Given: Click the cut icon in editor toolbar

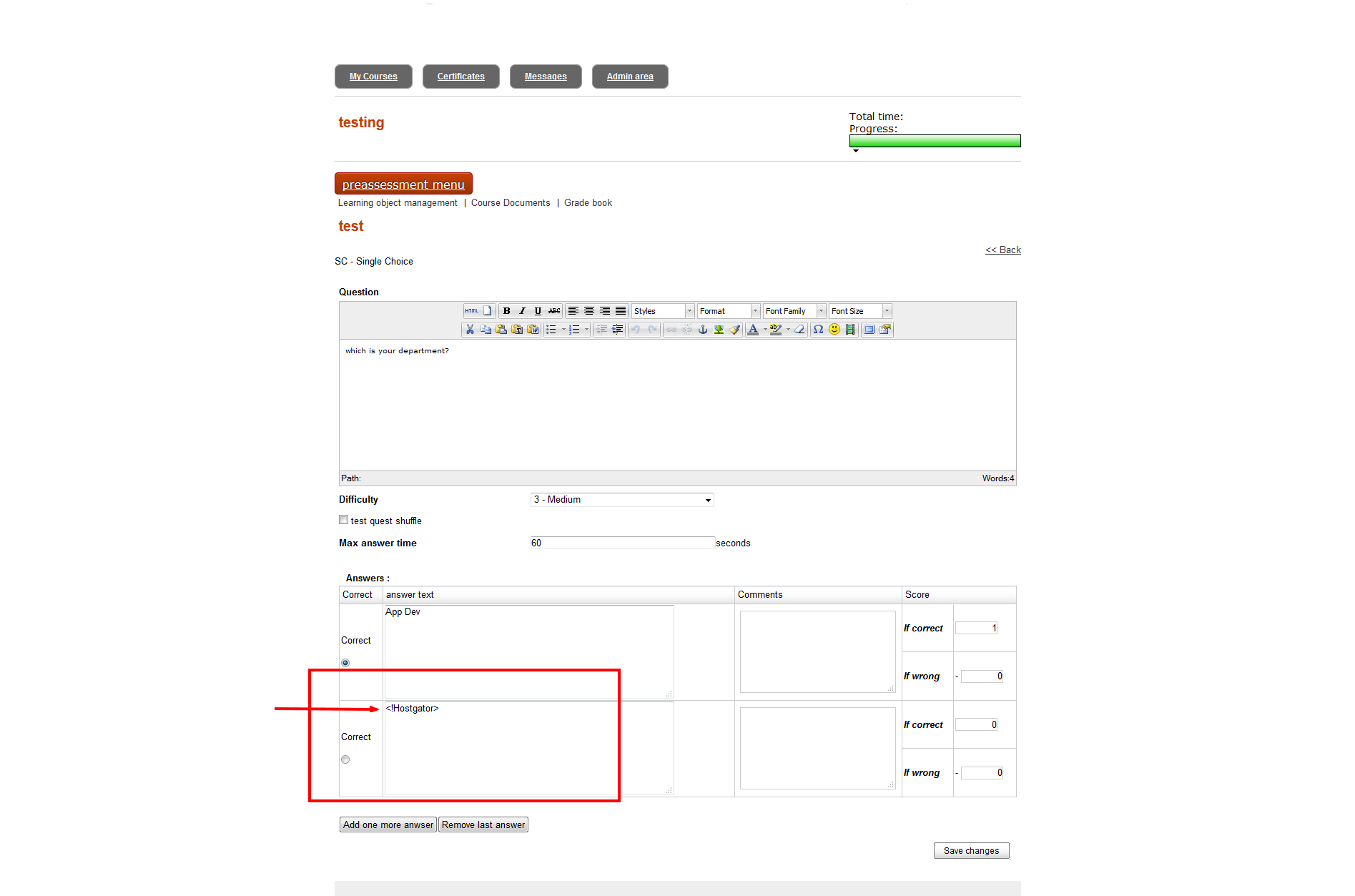Looking at the screenshot, I should (470, 330).
